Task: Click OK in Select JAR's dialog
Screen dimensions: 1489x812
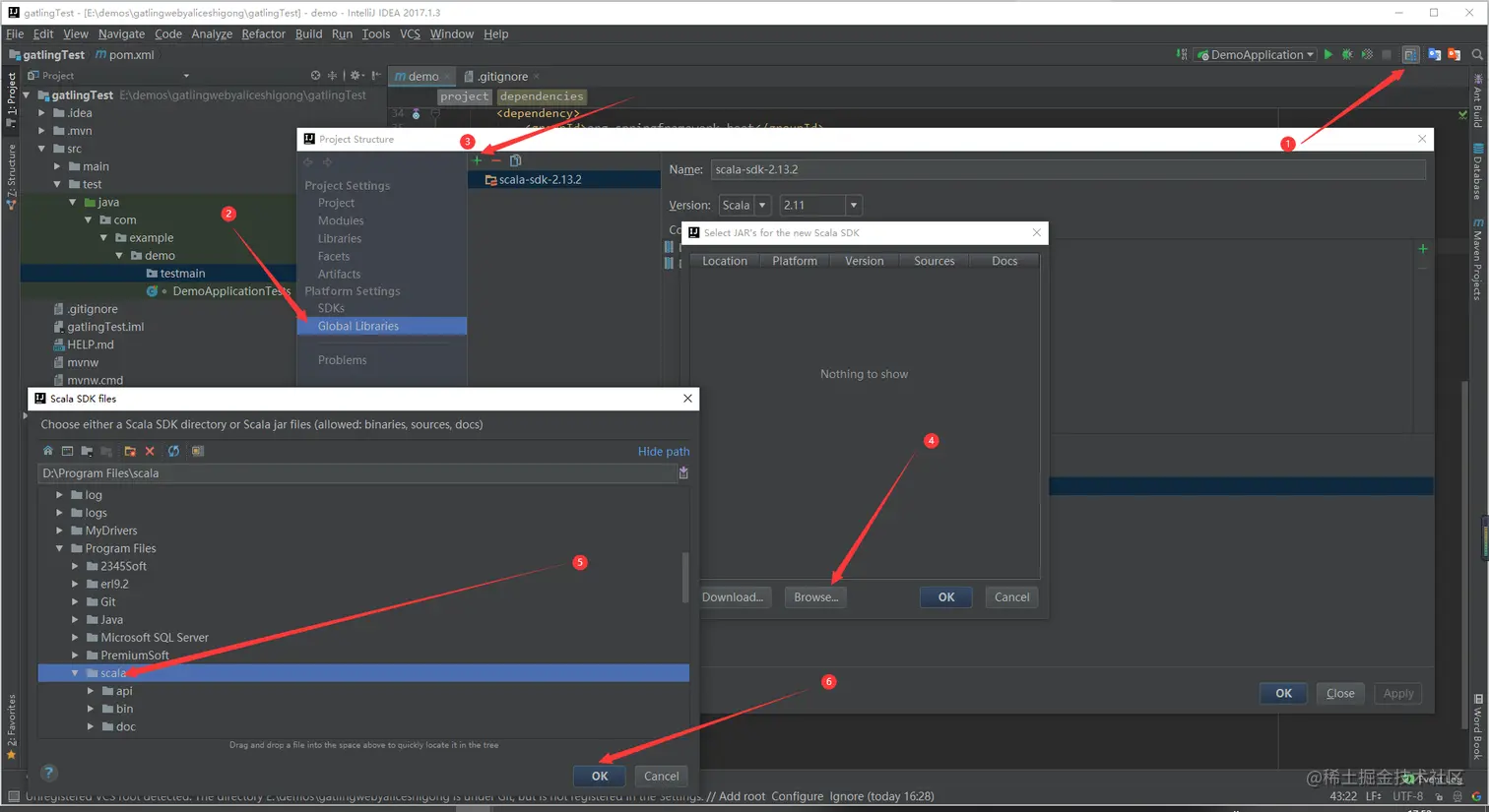Action: [946, 596]
